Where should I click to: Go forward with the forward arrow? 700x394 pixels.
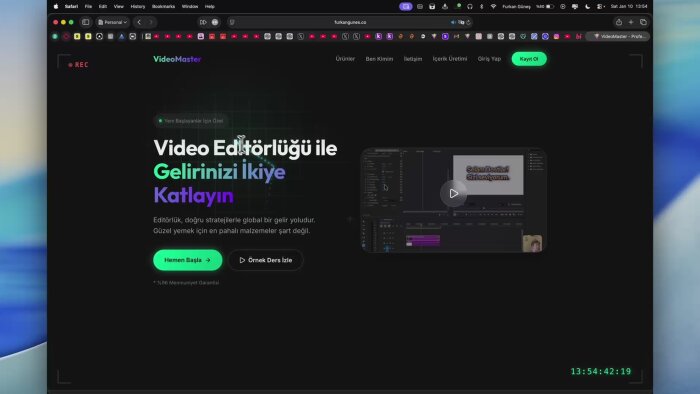tap(151, 22)
